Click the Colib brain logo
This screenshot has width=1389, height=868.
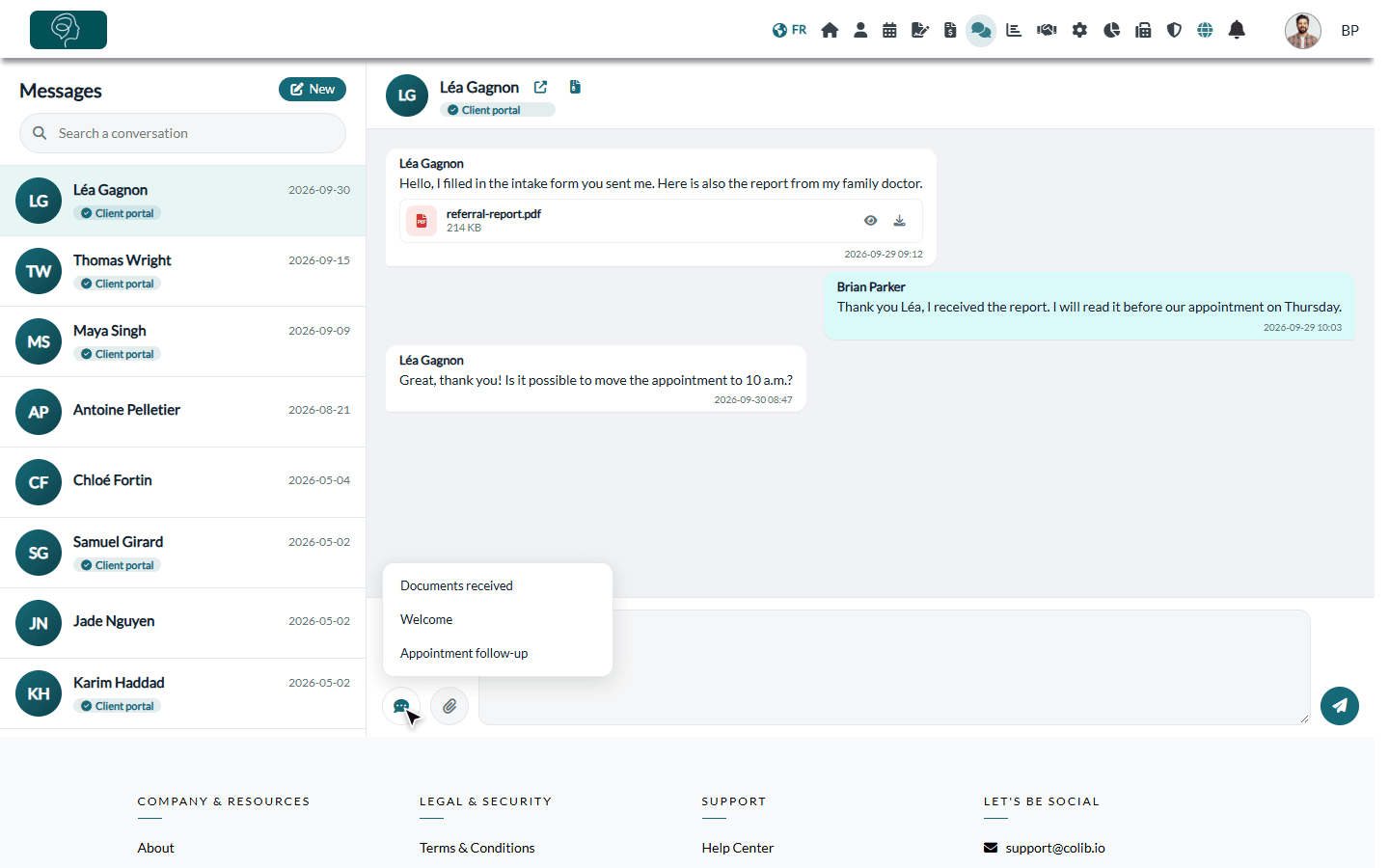point(68,30)
